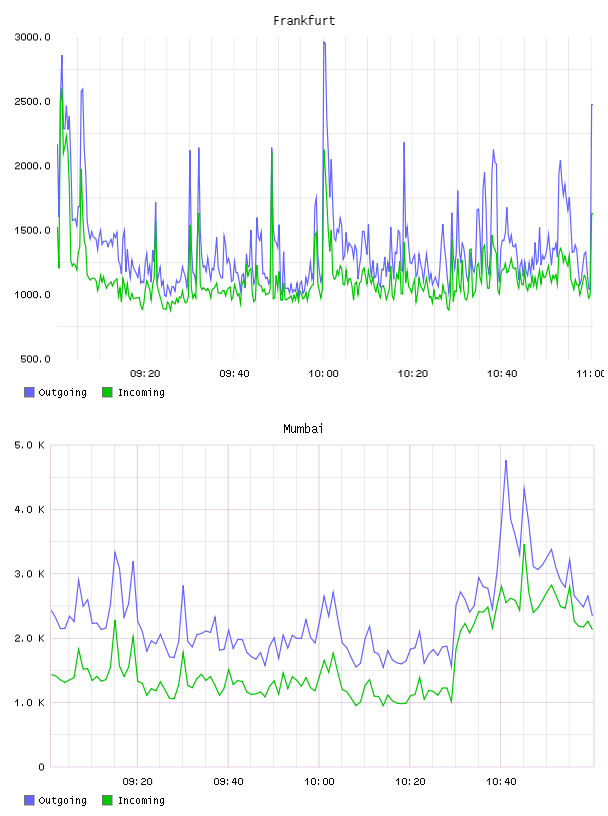The image size is (608, 816).
Task: Click the 5.0 K y-axis label on Mumbai
Action: tap(29, 445)
